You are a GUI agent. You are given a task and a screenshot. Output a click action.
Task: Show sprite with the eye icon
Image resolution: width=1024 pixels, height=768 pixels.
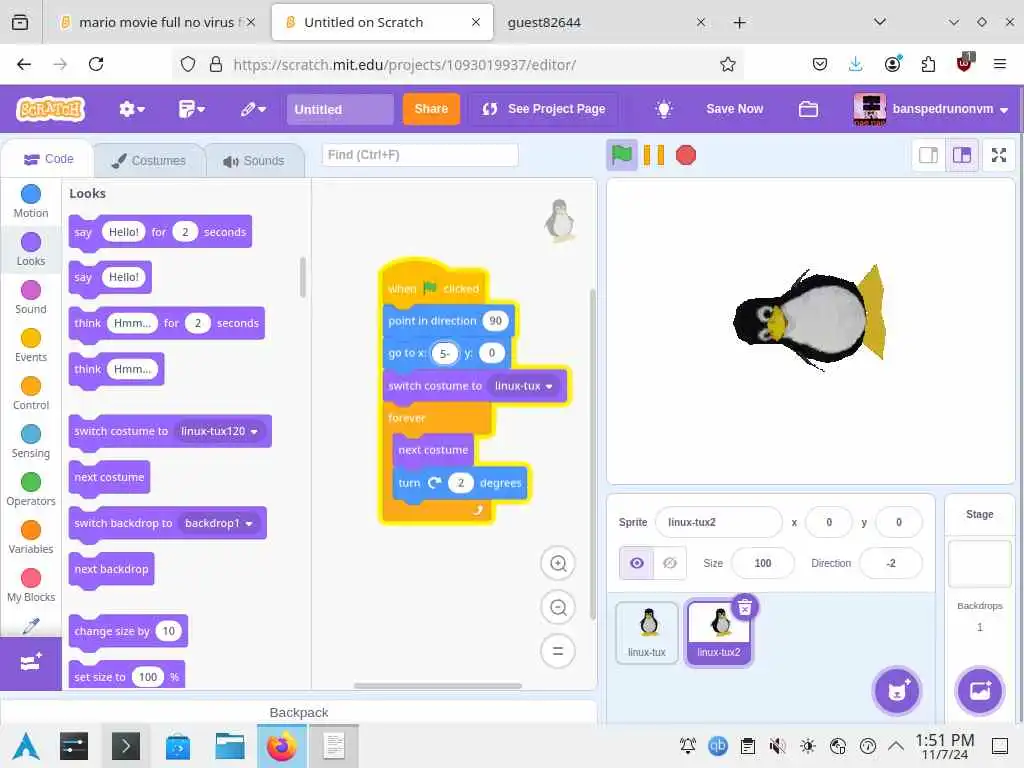[637, 563]
